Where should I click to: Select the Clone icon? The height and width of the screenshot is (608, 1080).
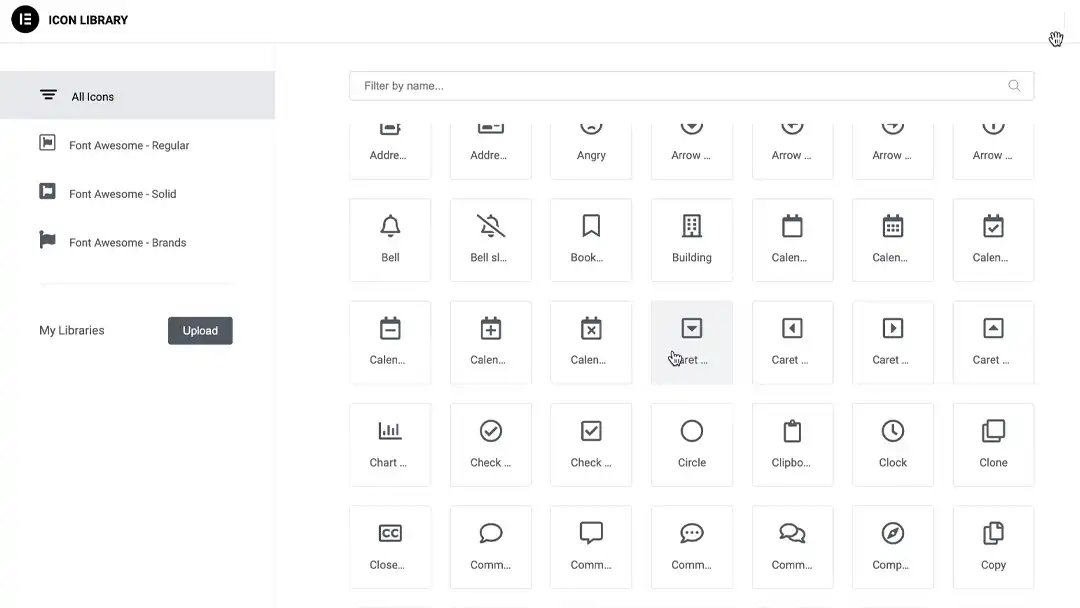[993, 444]
